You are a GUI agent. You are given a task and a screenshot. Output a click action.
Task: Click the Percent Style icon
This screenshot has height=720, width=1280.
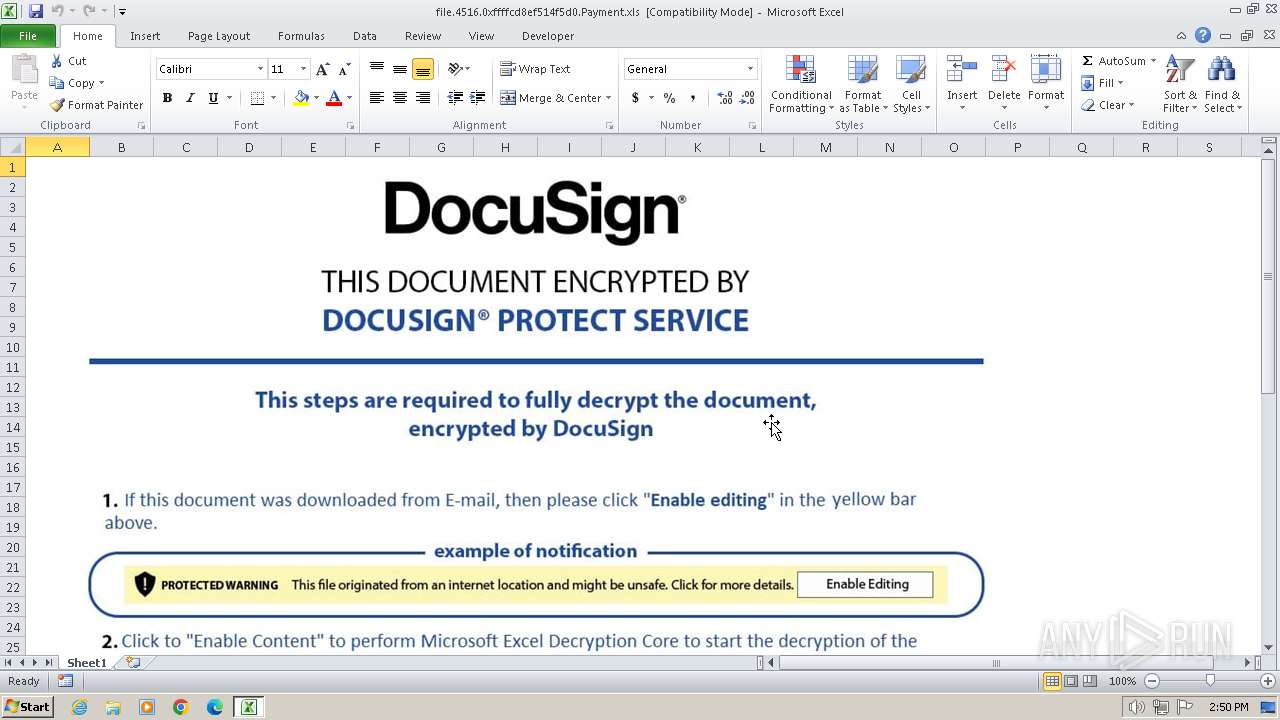point(669,98)
